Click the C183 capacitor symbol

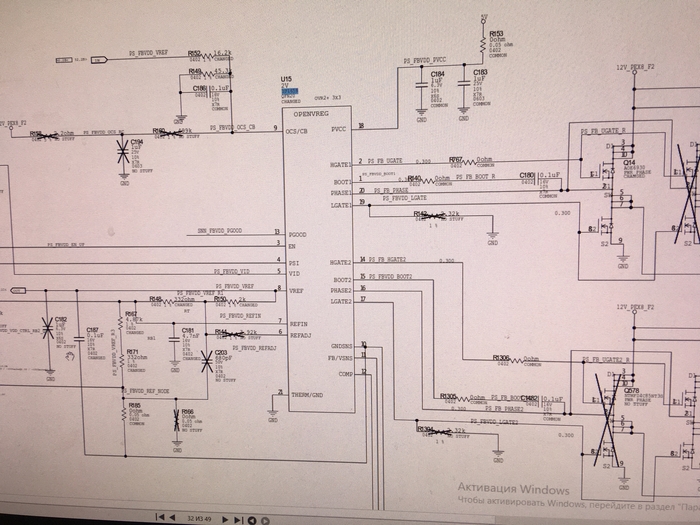(464, 83)
